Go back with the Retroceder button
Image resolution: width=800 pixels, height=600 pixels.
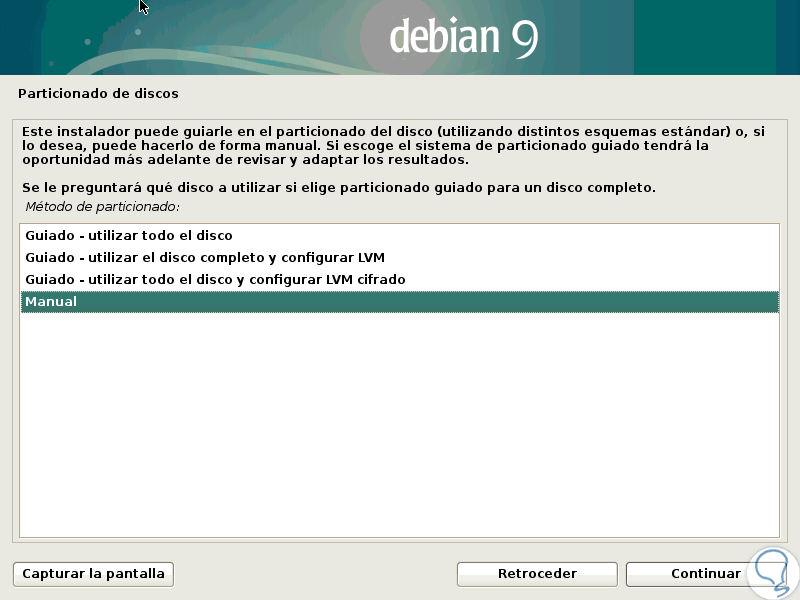[537, 574]
